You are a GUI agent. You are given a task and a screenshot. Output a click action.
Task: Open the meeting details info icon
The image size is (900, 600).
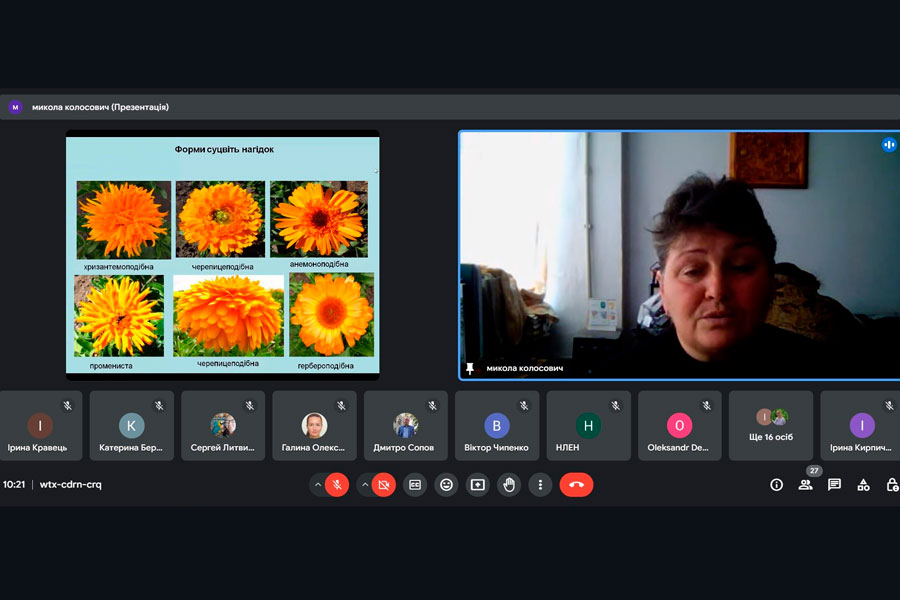click(776, 485)
